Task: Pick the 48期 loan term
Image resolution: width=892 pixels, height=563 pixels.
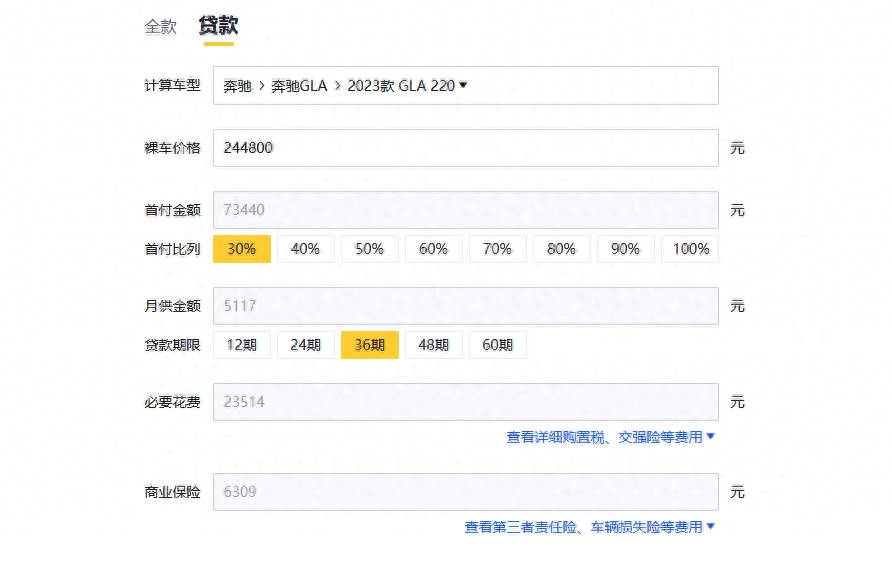Action: [433, 345]
